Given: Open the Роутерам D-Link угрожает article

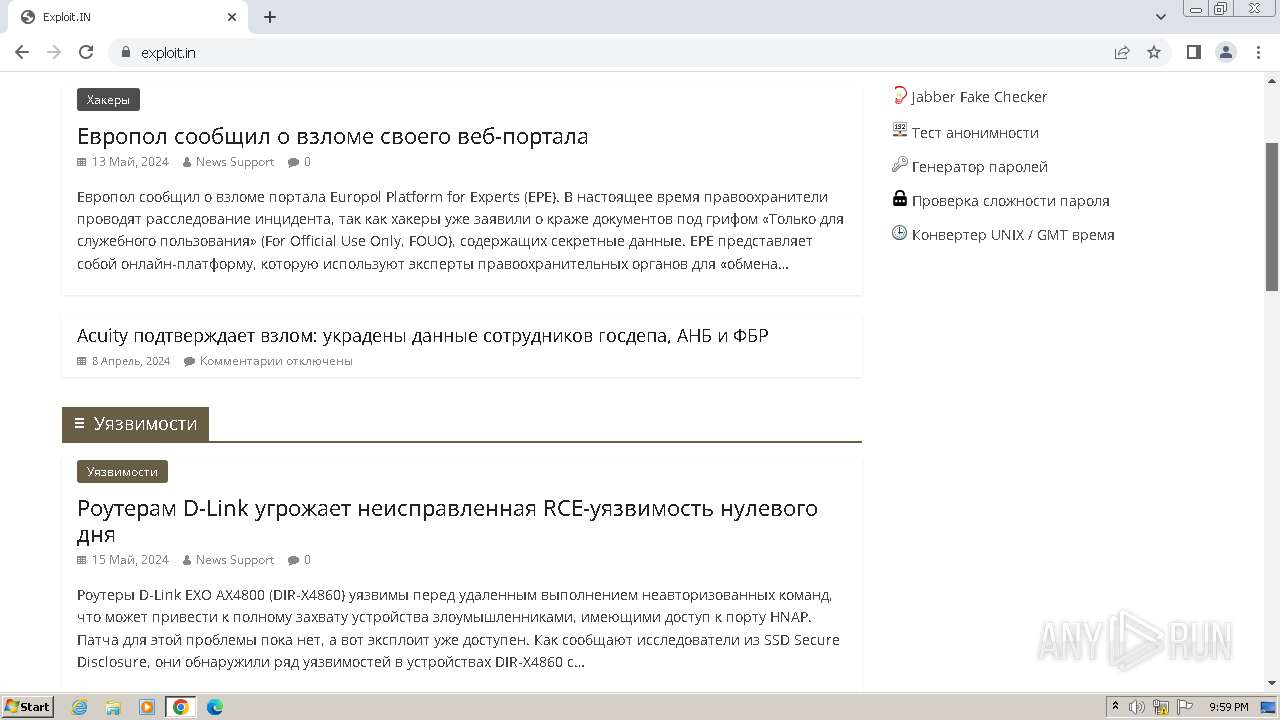Looking at the screenshot, I should click(x=447, y=521).
